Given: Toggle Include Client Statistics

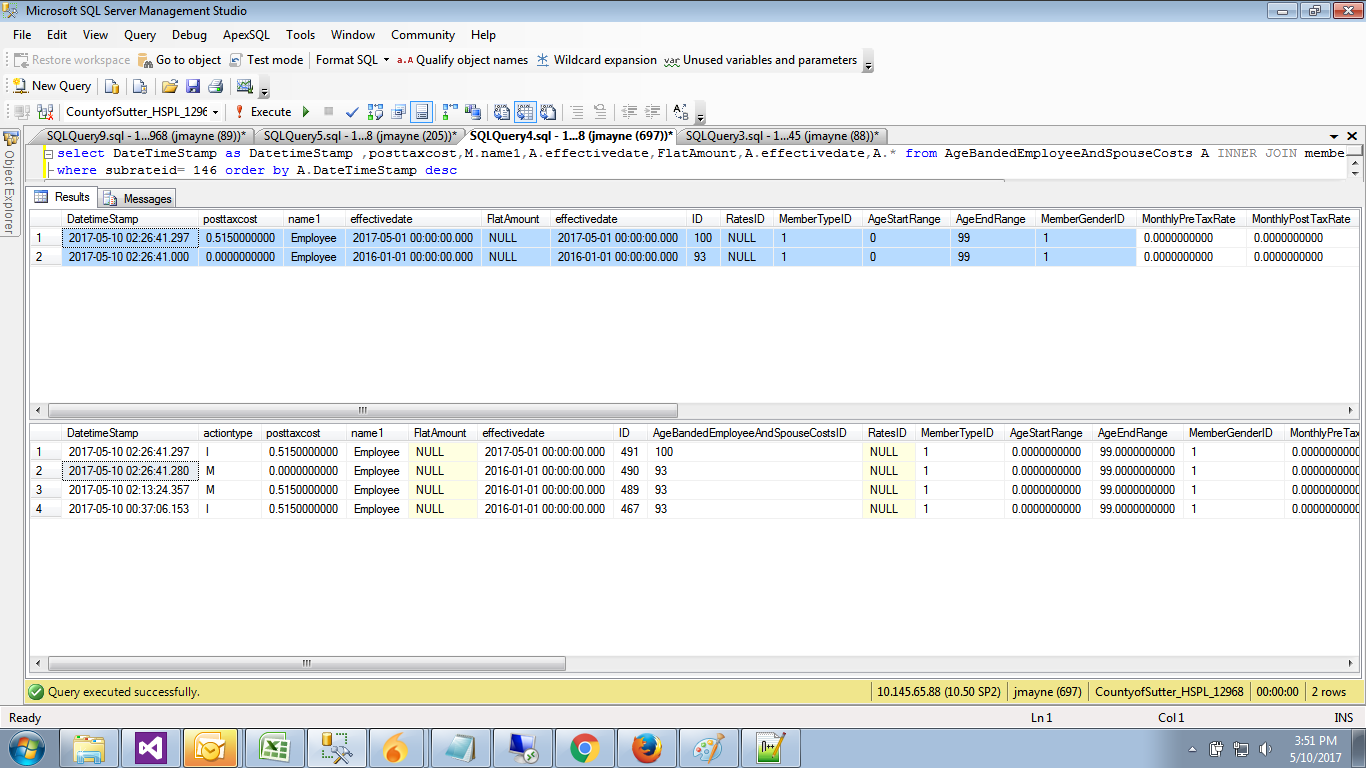Looking at the screenshot, I should point(473,112).
